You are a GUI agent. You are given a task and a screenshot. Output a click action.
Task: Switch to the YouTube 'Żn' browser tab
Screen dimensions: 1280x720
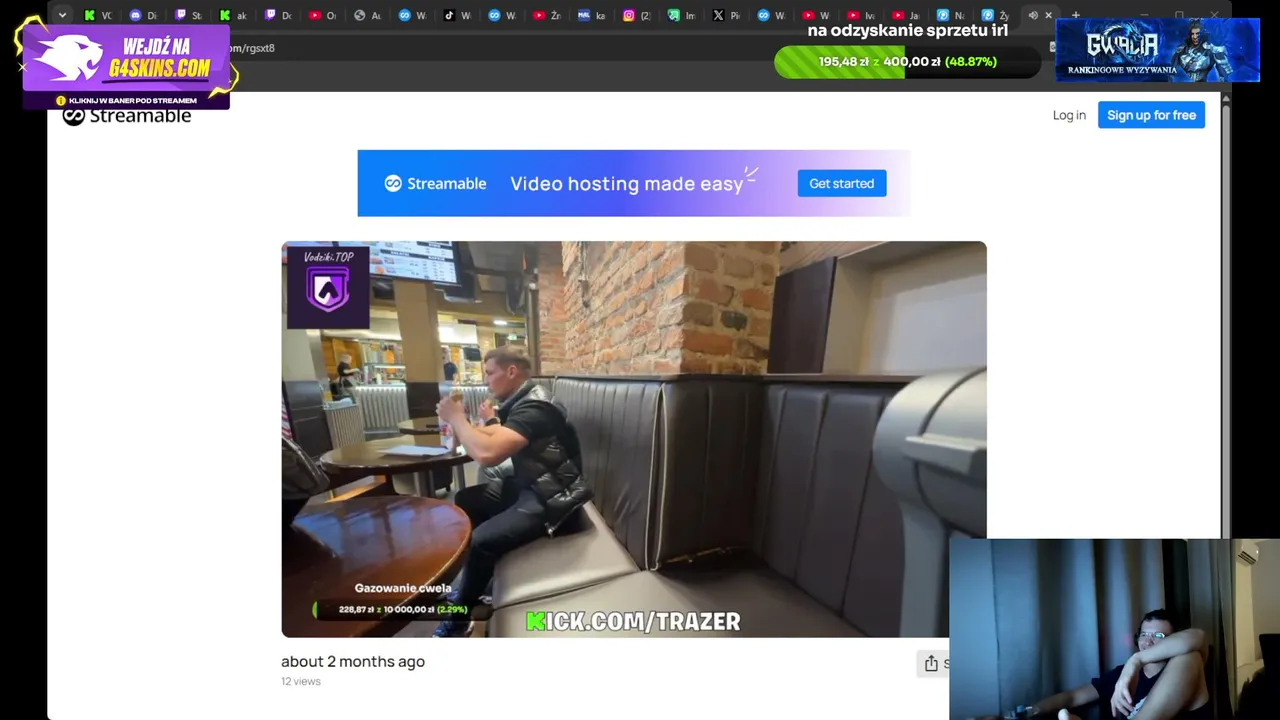click(547, 15)
